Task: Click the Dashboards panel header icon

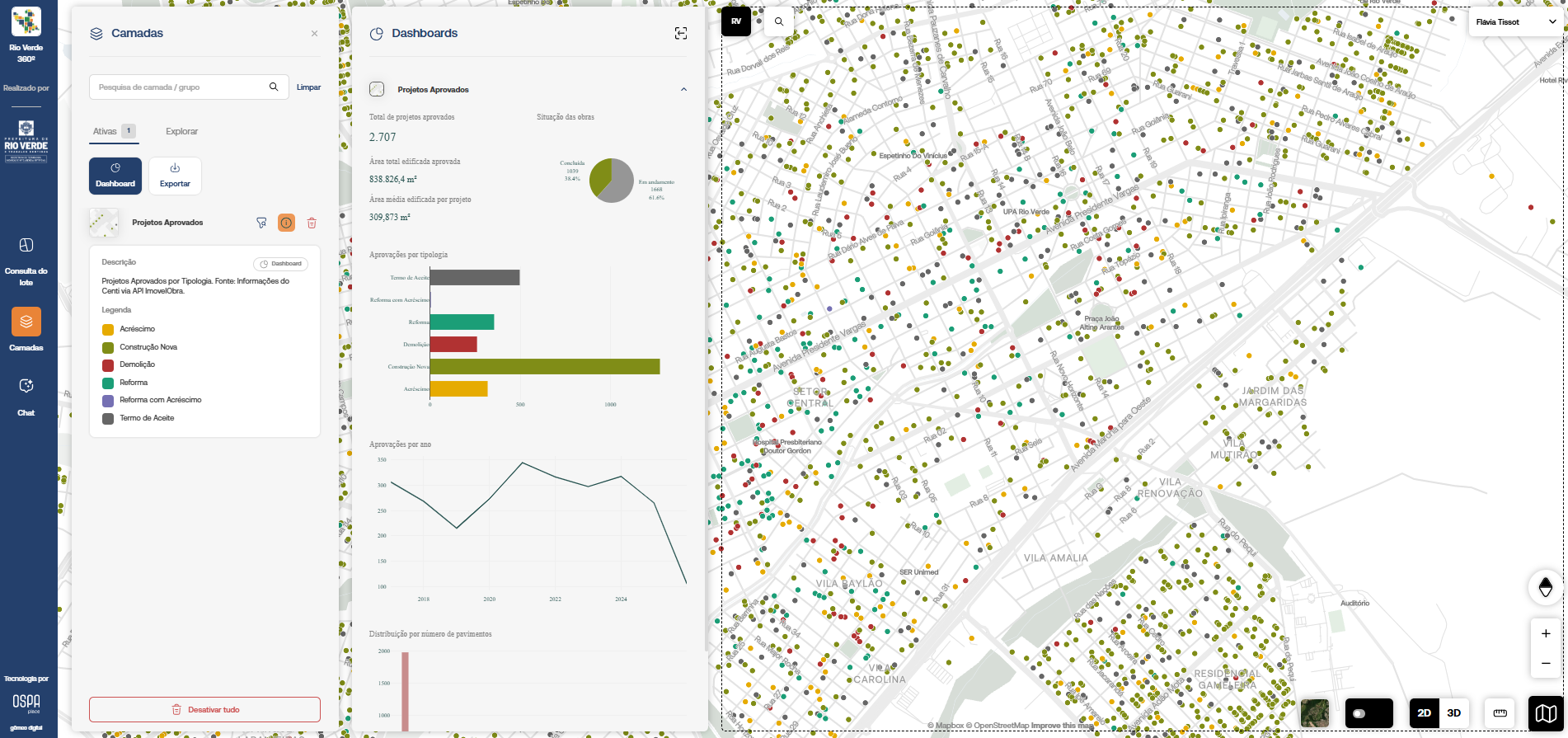Action: point(377,34)
